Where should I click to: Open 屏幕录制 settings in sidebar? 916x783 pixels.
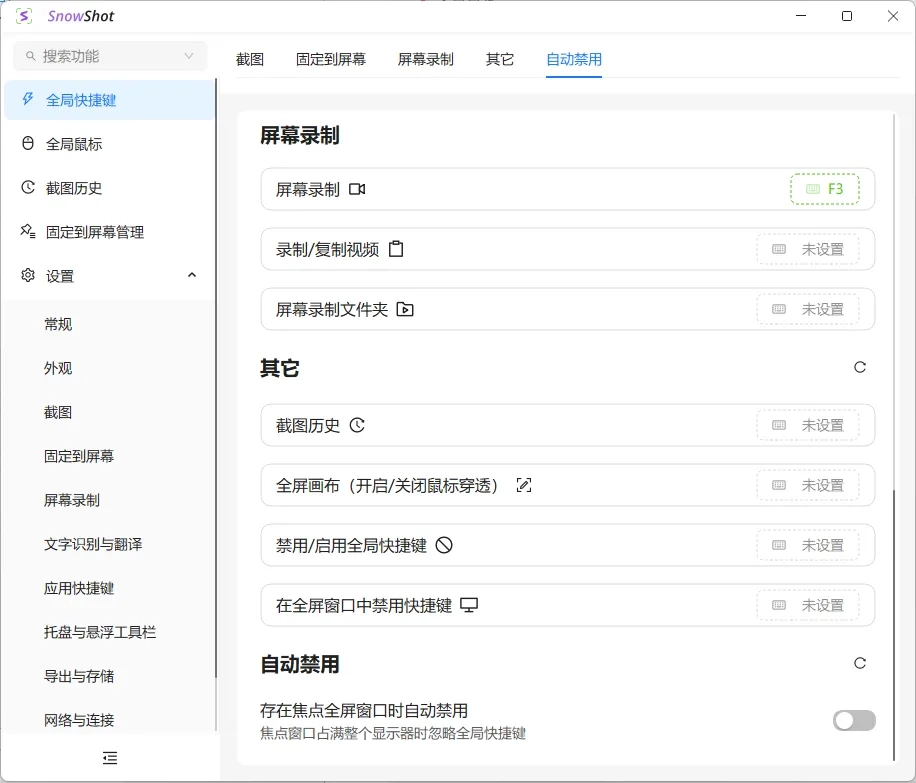tap(110, 500)
